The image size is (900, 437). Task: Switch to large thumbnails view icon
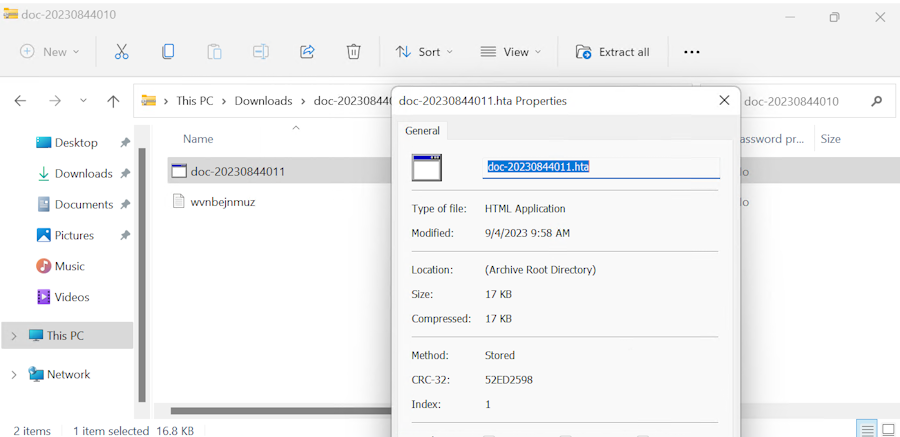[x=887, y=429]
